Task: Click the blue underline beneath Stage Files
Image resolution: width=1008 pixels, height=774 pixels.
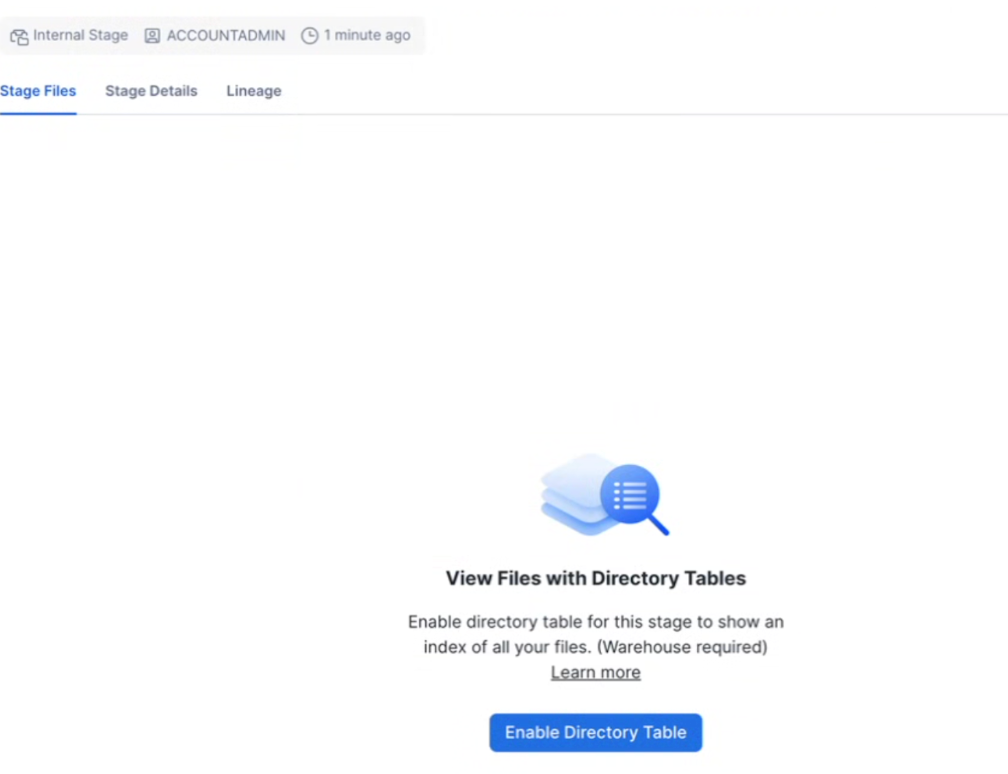Action: pyautogui.click(x=38, y=113)
